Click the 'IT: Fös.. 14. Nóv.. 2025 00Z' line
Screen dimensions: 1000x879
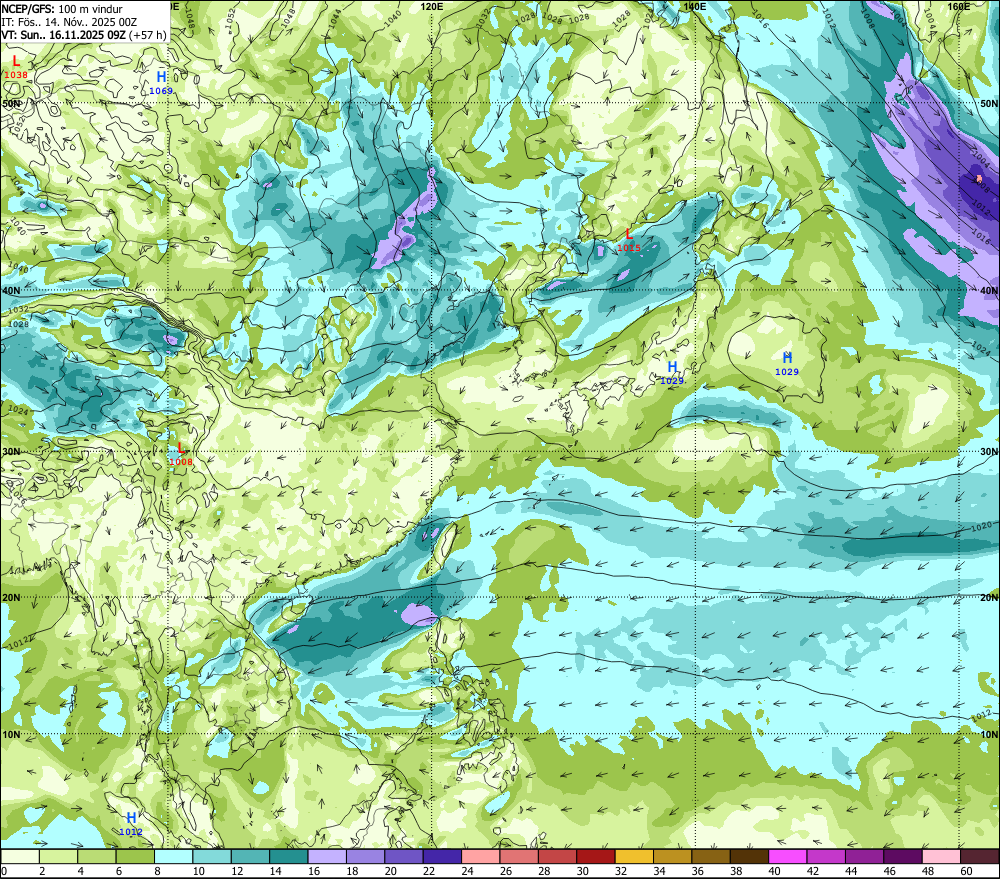pyautogui.click(x=69, y=22)
